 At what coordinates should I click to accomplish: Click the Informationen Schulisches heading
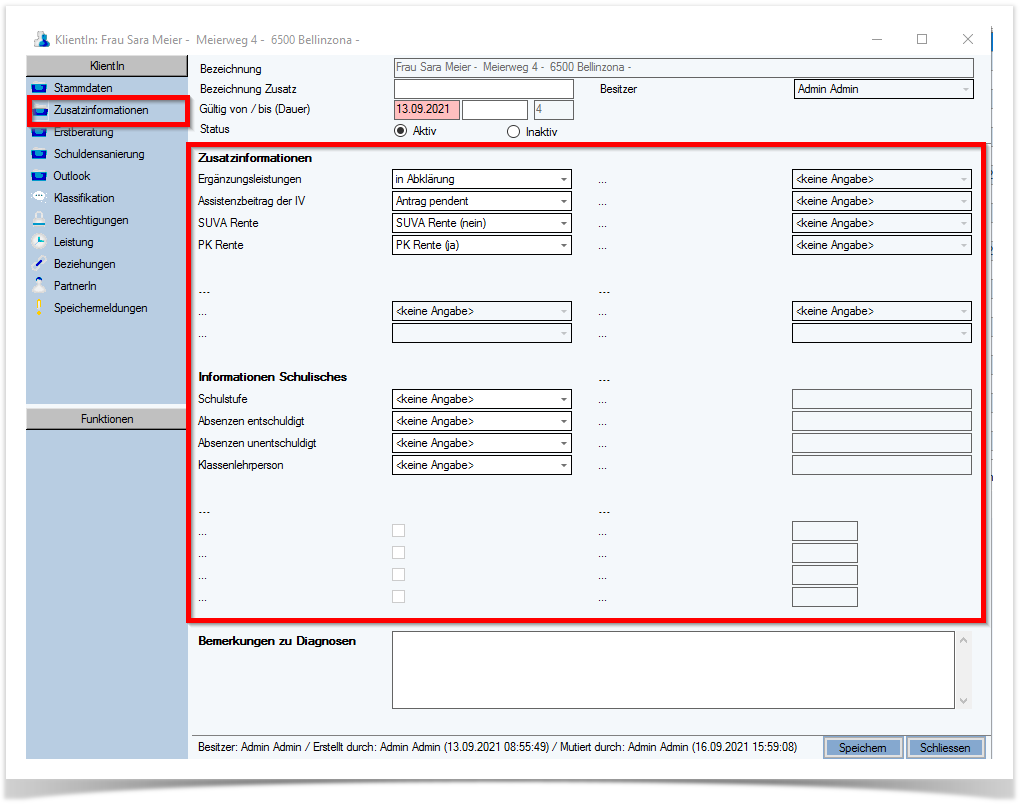tap(272, 377)
